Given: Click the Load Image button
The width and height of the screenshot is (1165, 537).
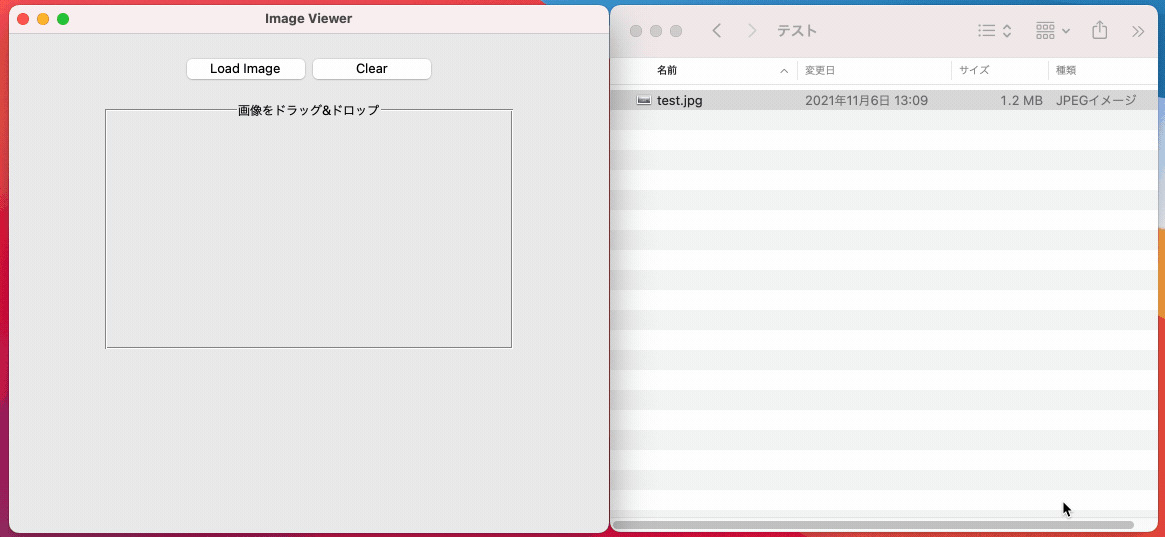Looking at the screenshot, I should tap(245, 69).
